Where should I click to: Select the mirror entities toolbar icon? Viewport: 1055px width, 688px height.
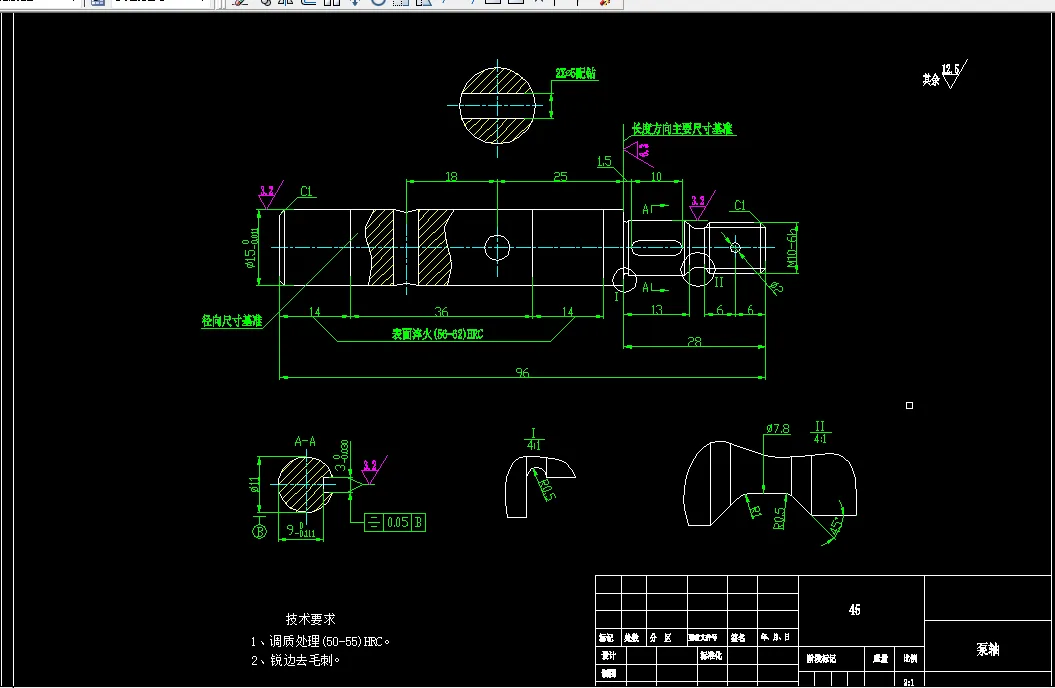[284, 3]
